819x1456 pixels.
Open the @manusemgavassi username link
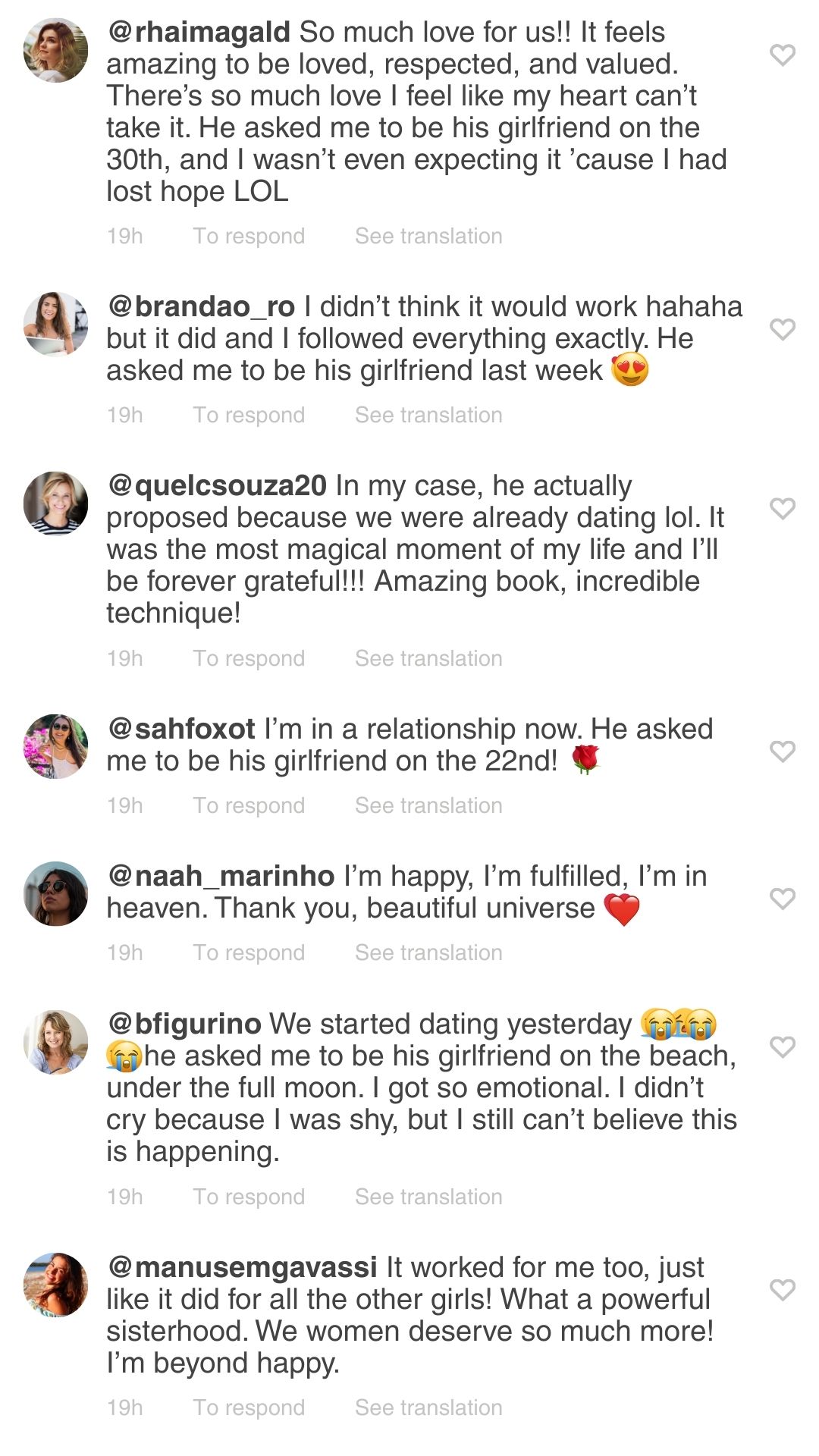[x=243, y=1267]
